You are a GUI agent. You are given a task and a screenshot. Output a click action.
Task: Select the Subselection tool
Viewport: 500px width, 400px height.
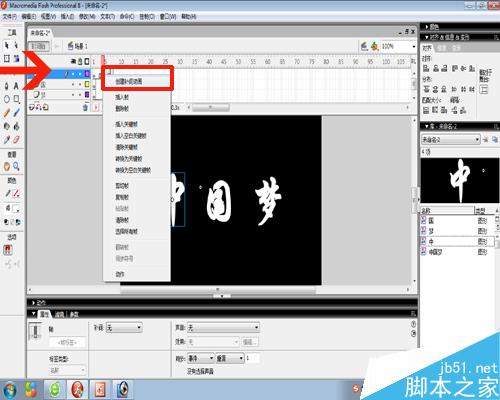(x=16, y=45)
